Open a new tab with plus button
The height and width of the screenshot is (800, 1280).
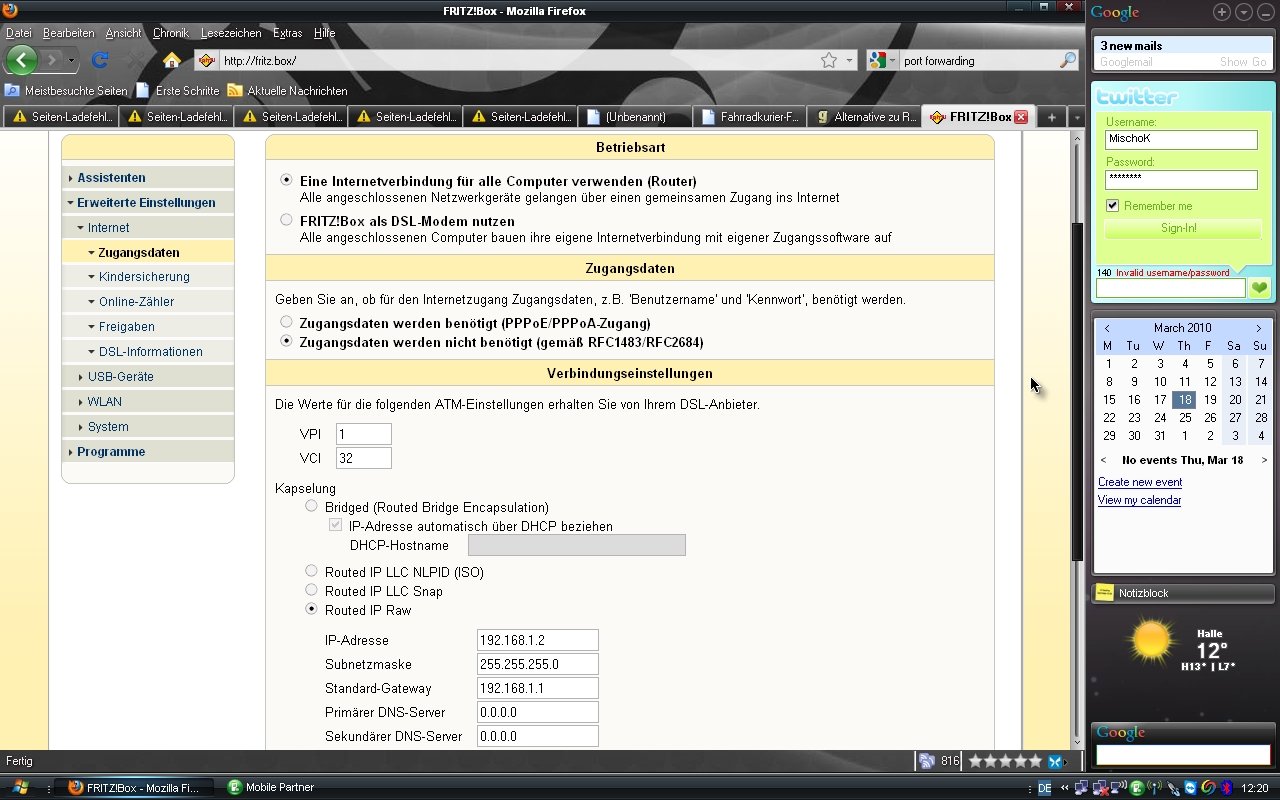click(1051, 117)
